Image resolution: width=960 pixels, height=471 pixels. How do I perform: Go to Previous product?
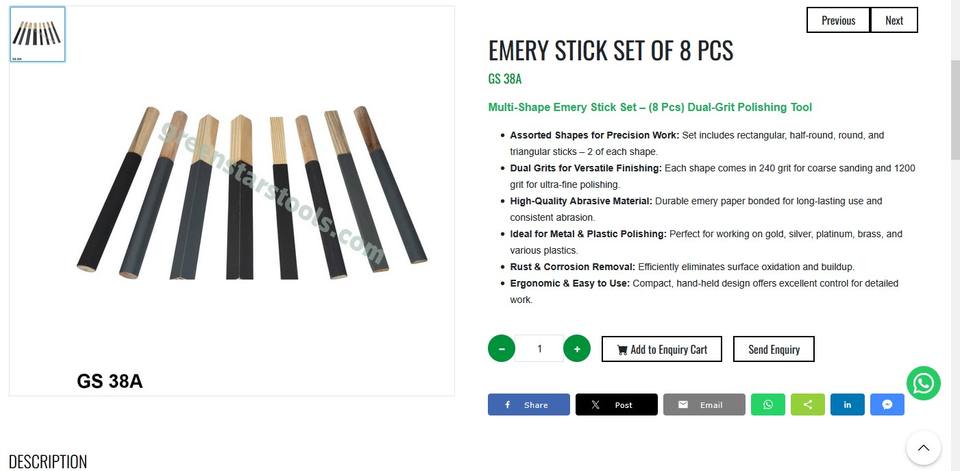(838, 20)
